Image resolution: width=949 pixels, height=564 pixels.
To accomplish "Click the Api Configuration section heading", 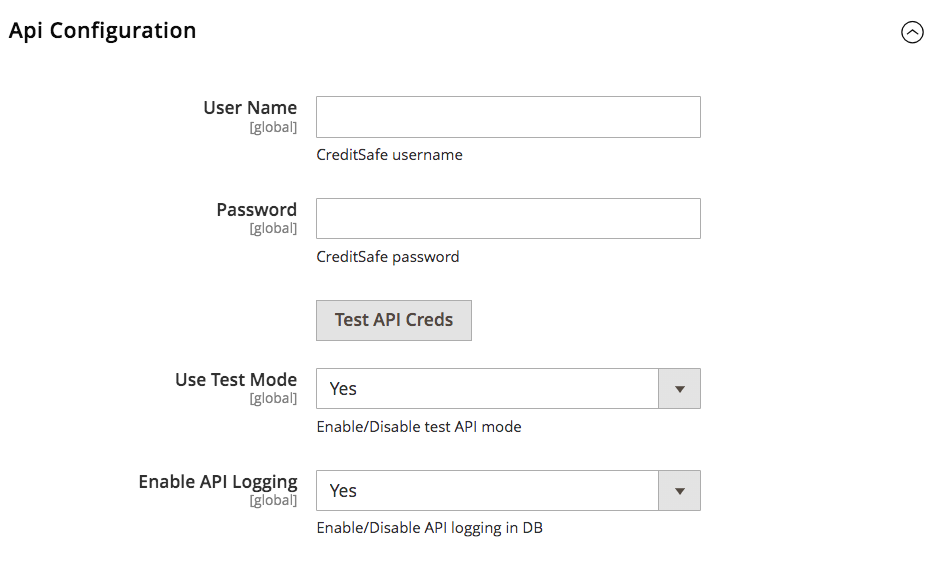I will pyautogui.click(x=103, y=31).
